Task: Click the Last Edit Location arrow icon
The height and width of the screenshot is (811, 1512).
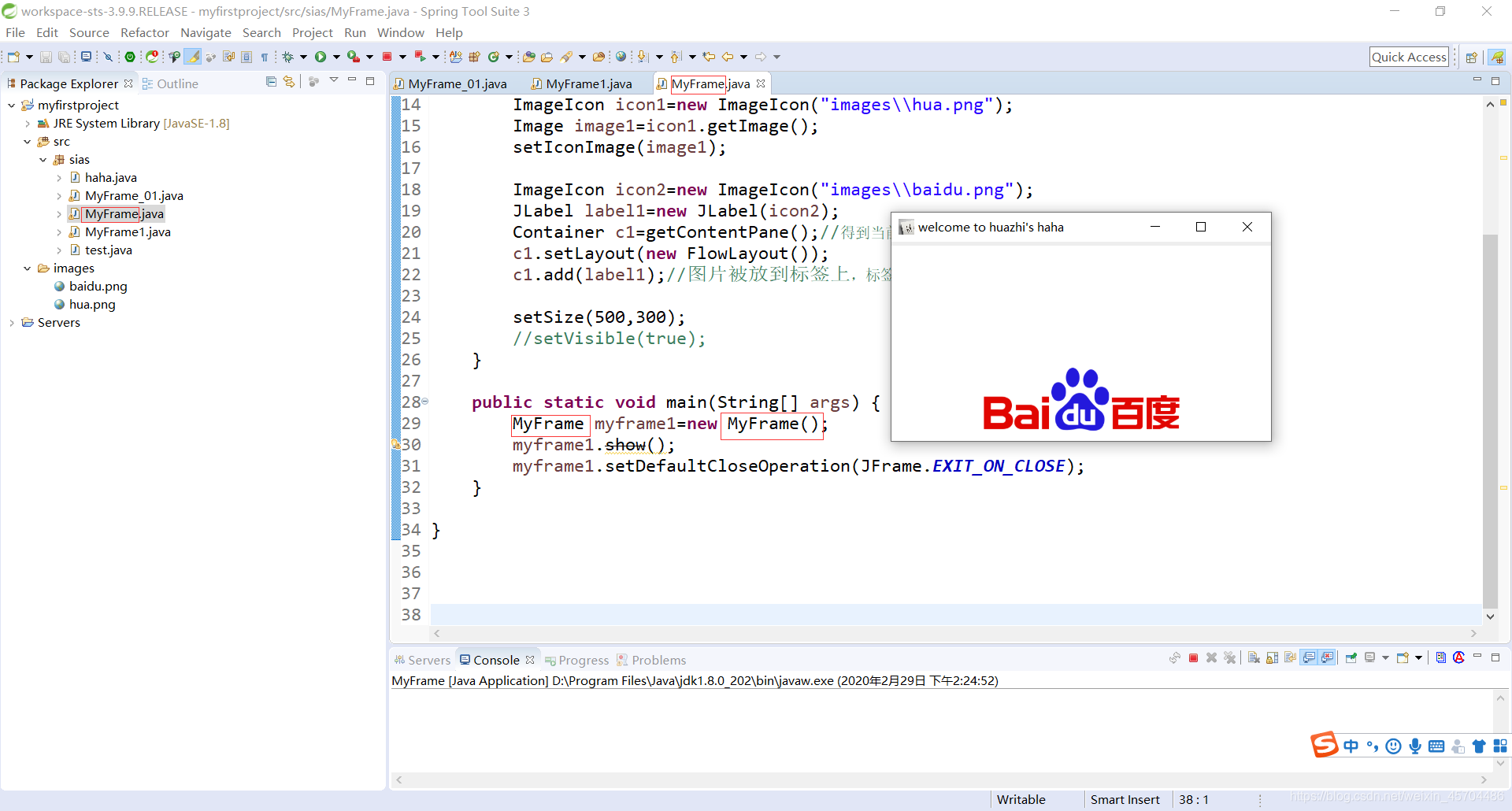Action: tap(709, 57)
